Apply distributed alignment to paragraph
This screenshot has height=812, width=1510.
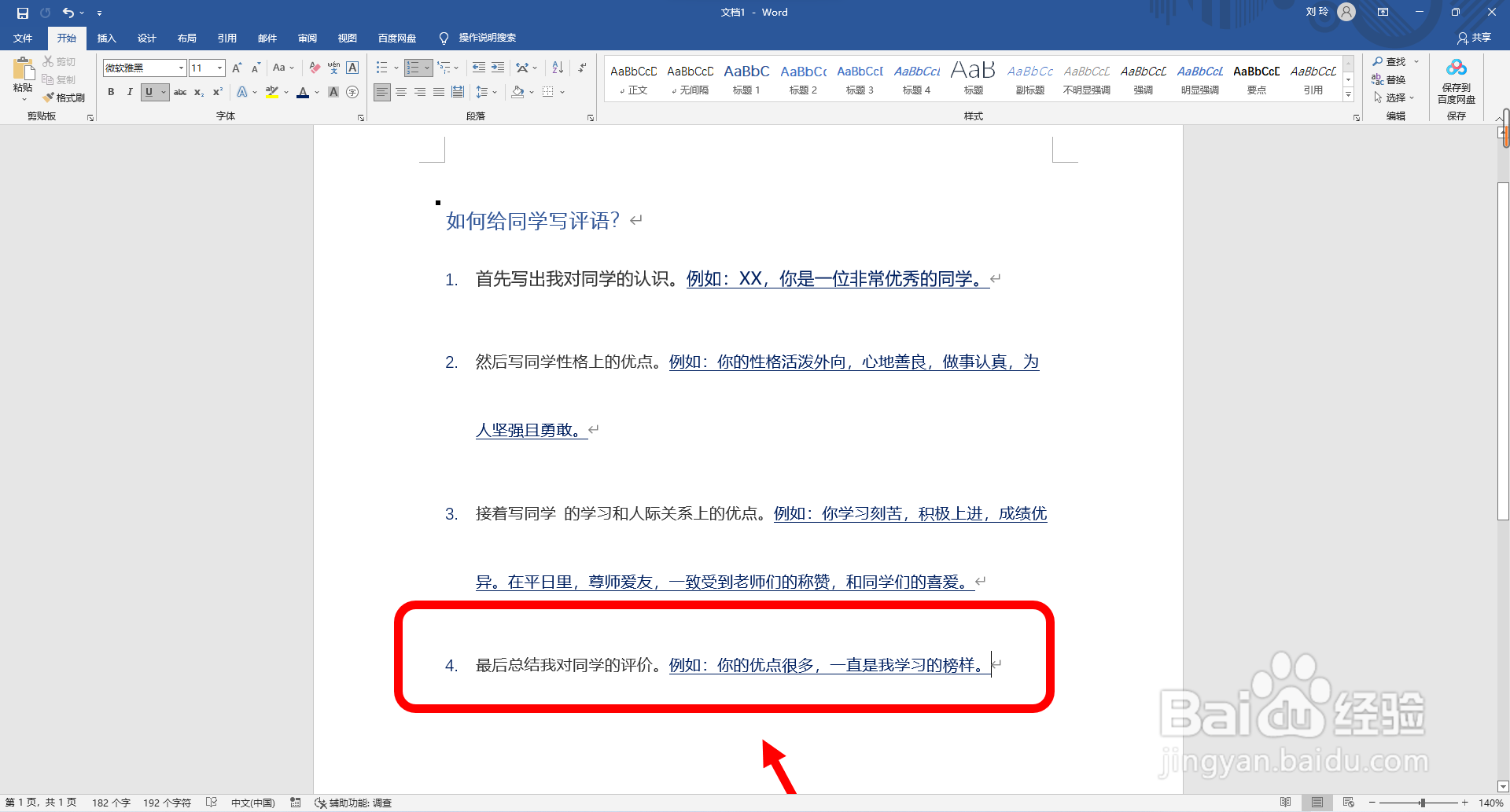coord(457,92)
